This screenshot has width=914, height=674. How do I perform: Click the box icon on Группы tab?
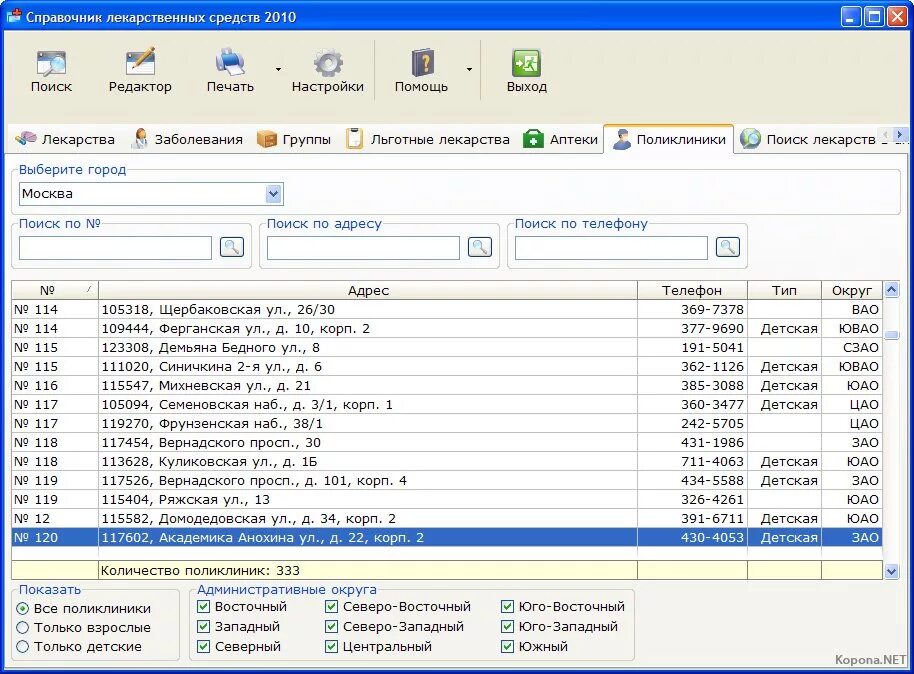(266, 139)
